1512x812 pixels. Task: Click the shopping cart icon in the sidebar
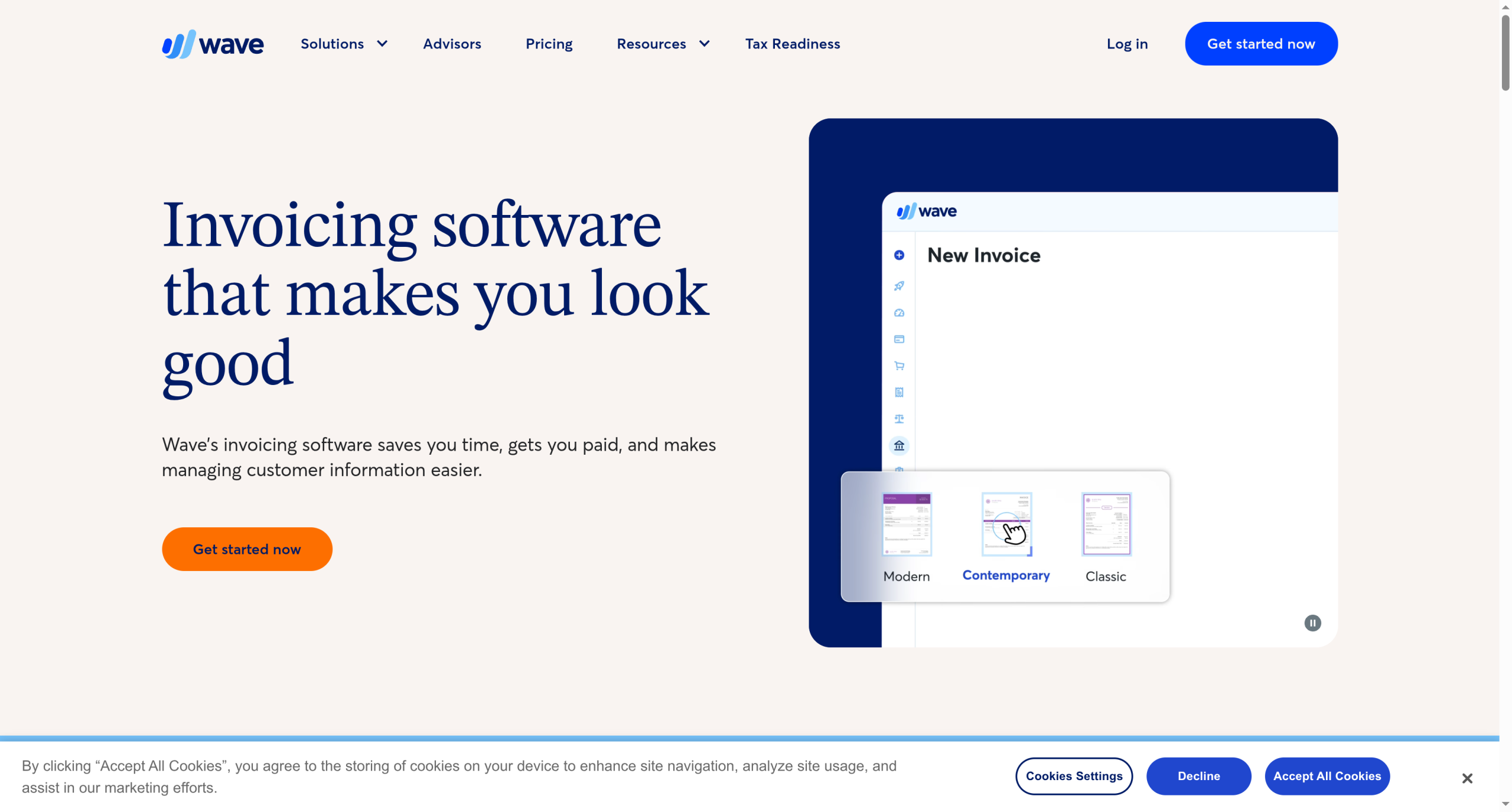pos(899,366)
